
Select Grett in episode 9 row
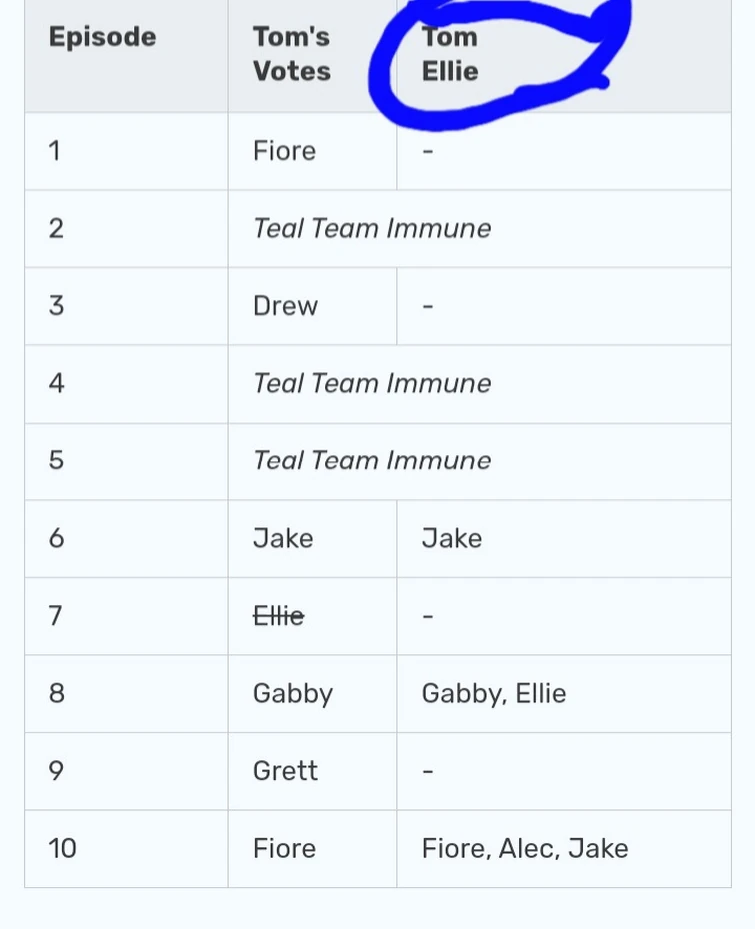(286, 771)
